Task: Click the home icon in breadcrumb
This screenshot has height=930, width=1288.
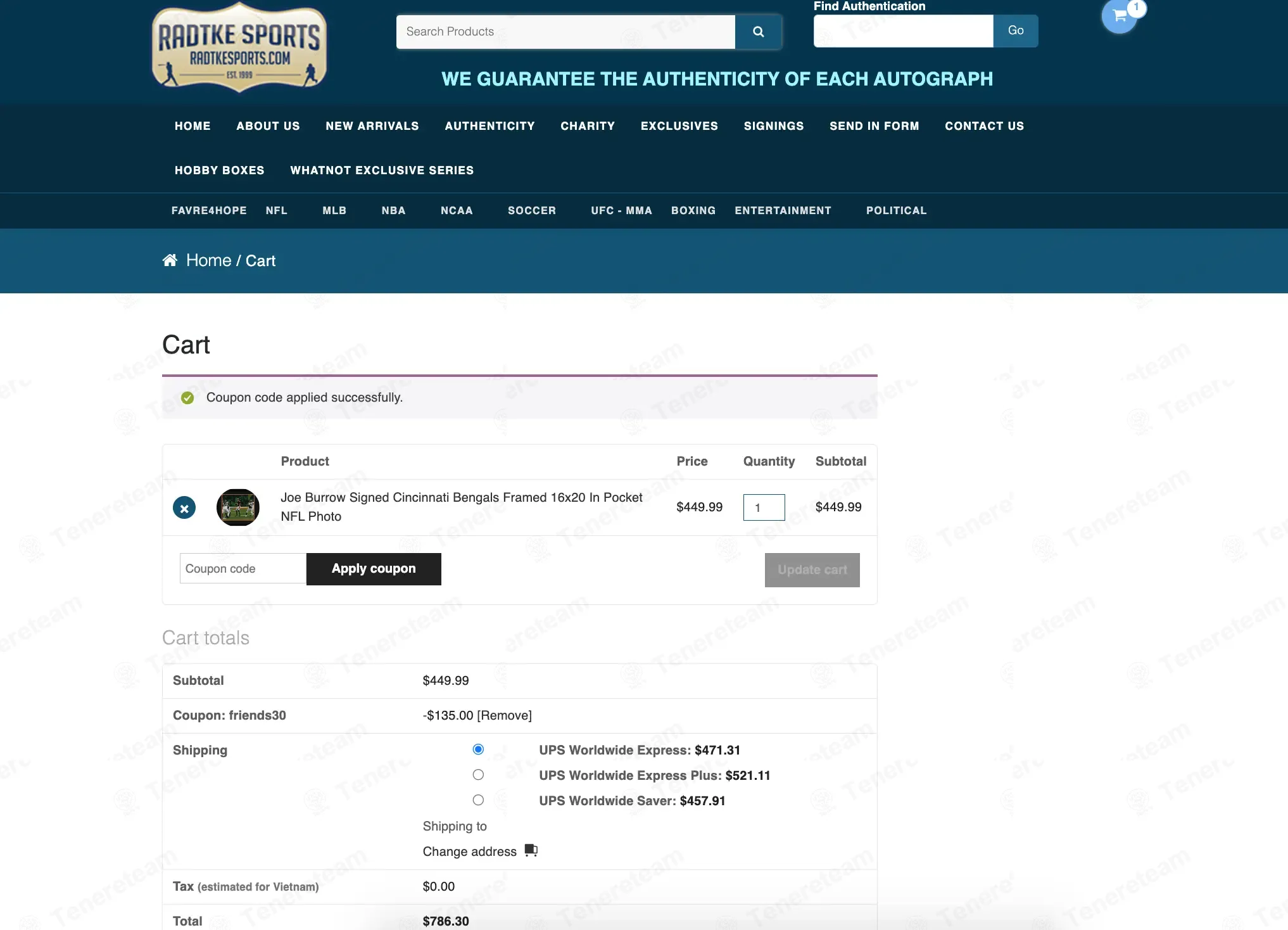Action: click(170, 260)
